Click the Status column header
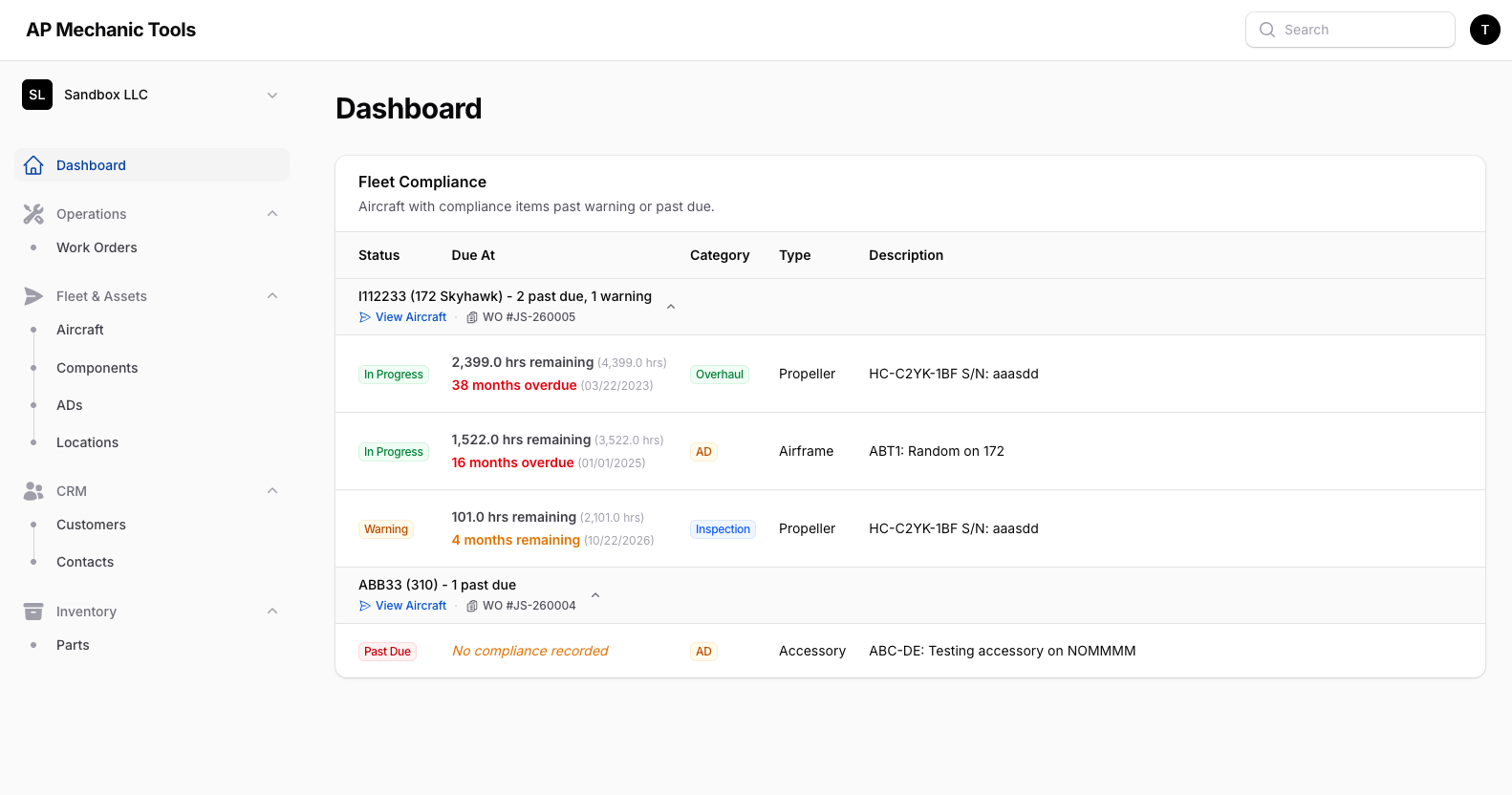Screen dimensions: 1512x795 [379, 255]
